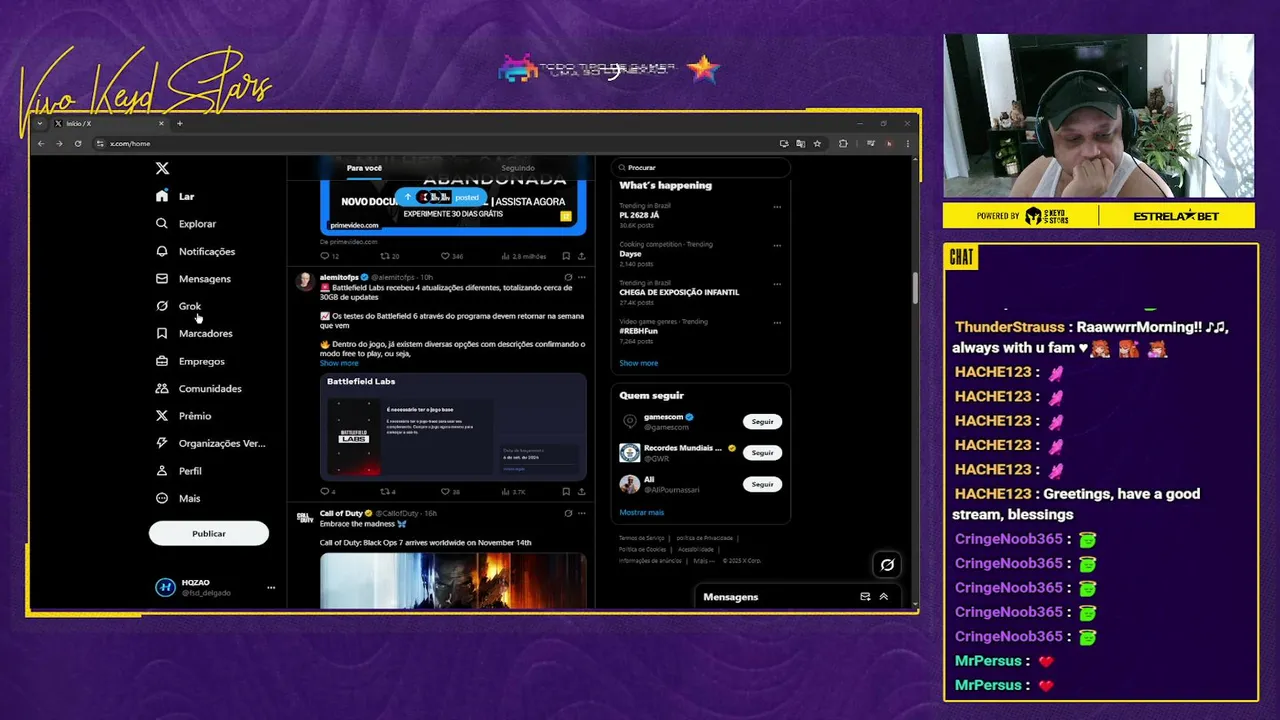This screenshot has height=720, width=1280.
Task: Open options for CHEGA DE EXPOSIÇÃO INFANTIL trend
Action: pos(777,284)
